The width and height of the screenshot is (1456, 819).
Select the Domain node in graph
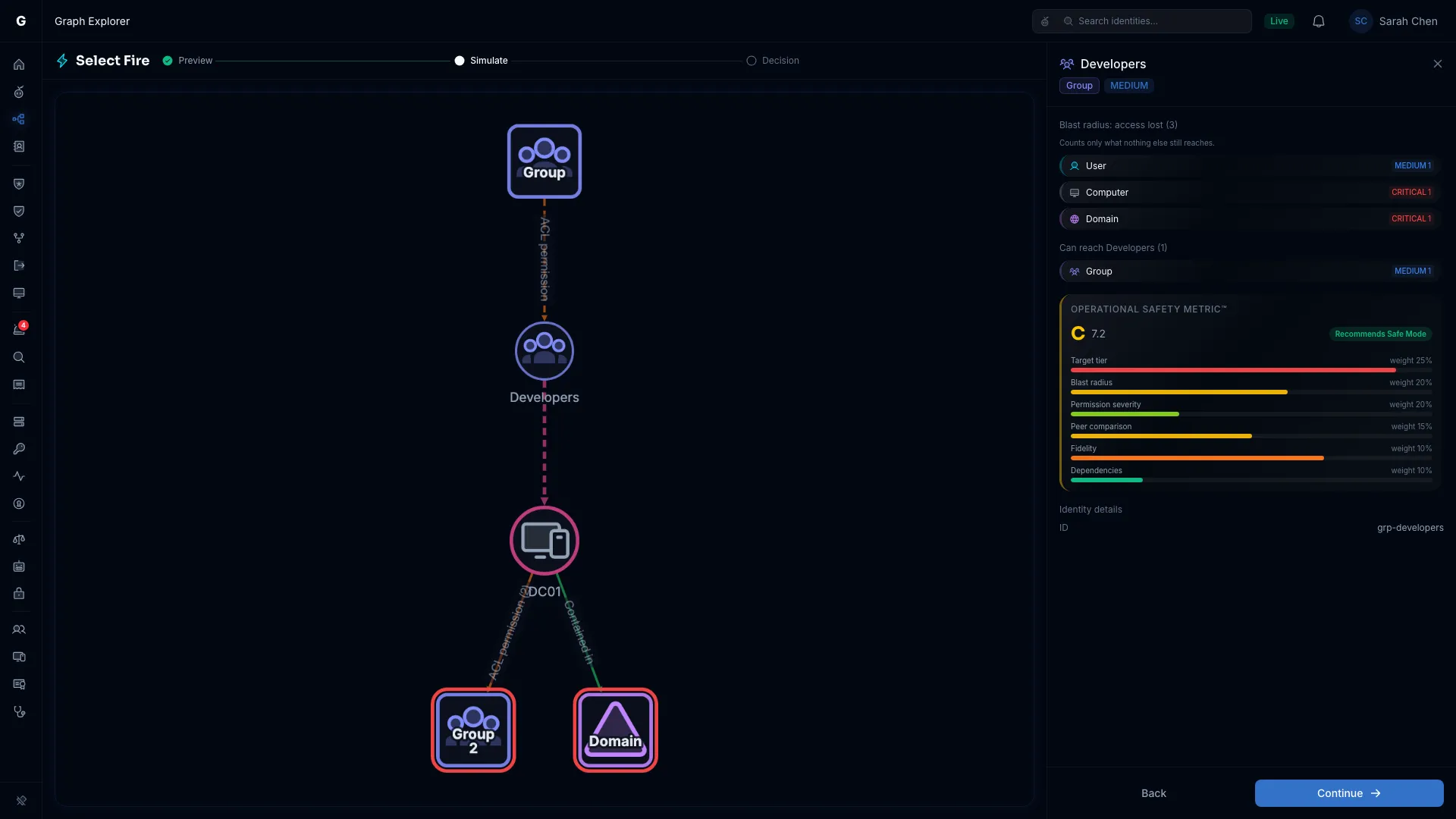pyautogui.click(x=616, y=730)
